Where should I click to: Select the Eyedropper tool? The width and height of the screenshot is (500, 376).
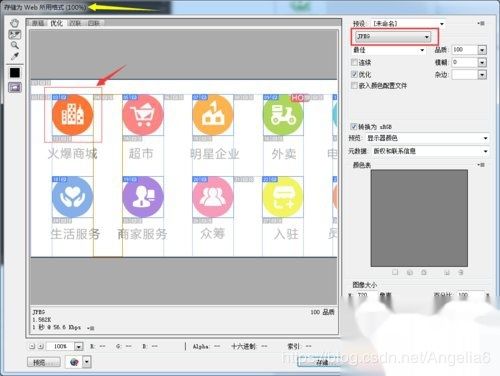point(15,56)
